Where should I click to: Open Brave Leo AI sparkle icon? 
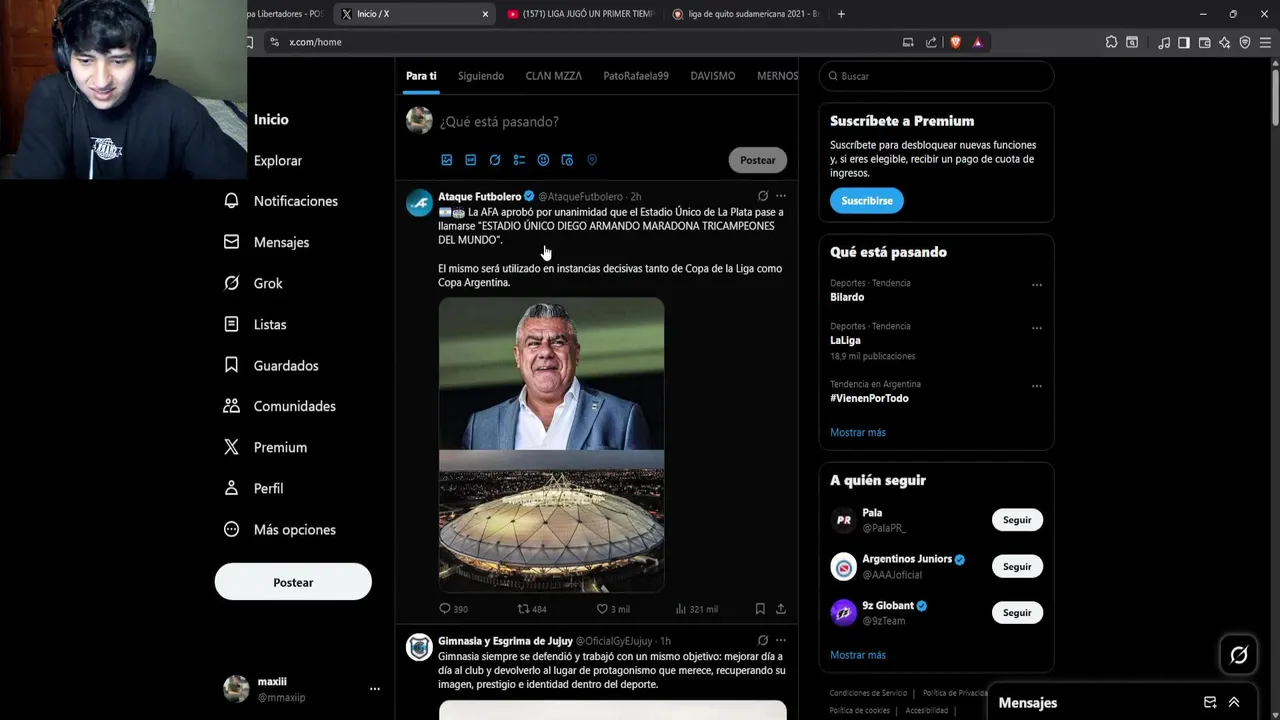(x=1224, y=42)
